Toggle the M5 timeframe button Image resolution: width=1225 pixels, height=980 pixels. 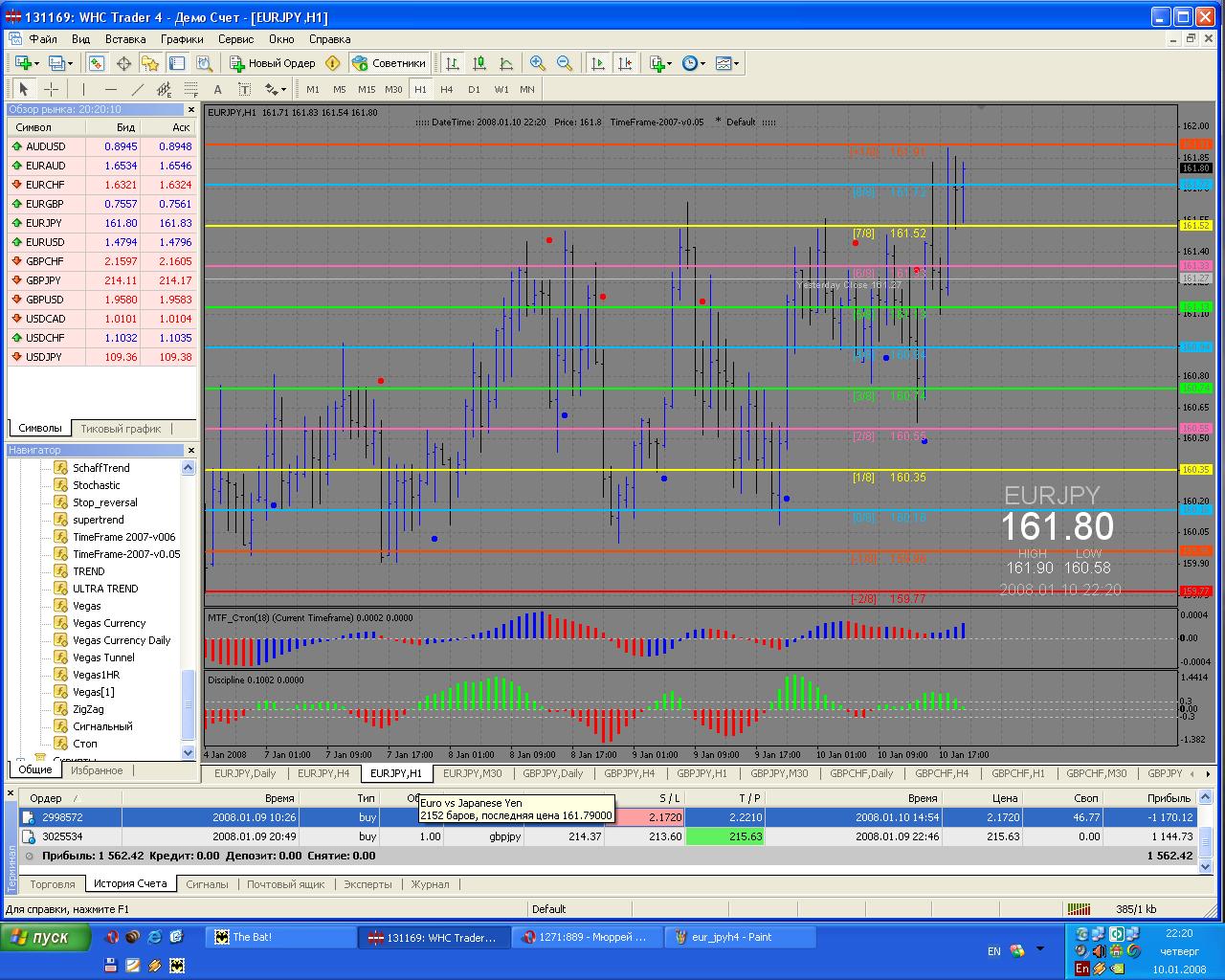[x=340, y=89]
